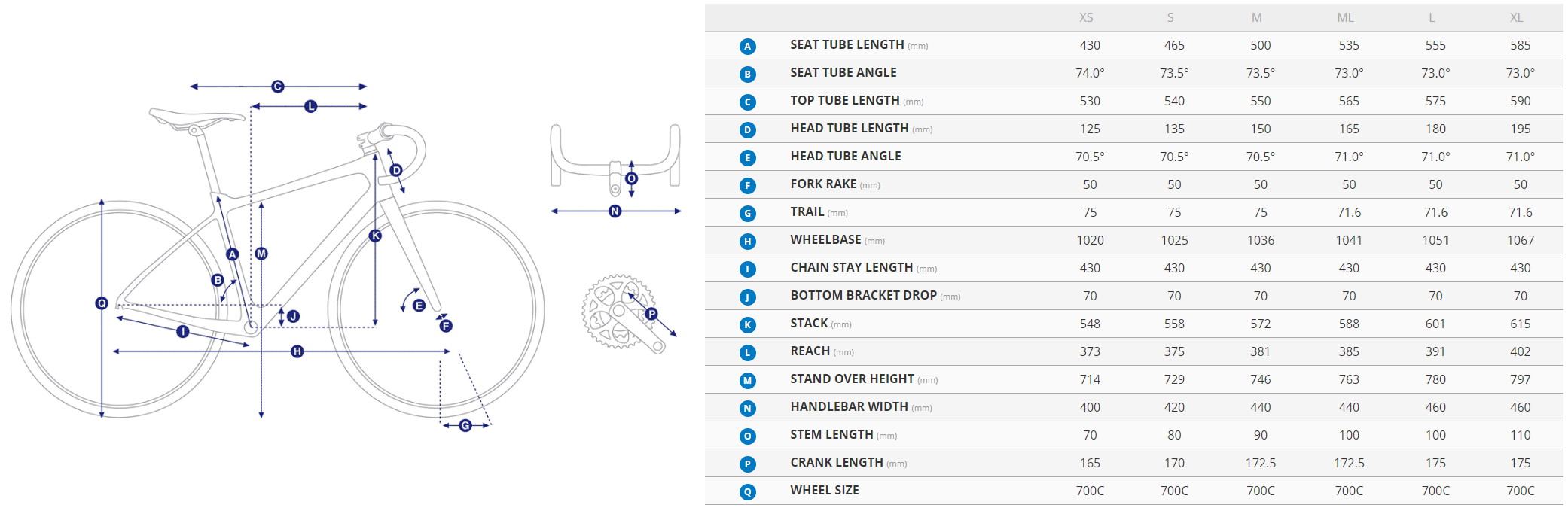This screenshot has width=1568, height=511.
Task: Select the XS size column header
Action: [x=1086, y=17]
